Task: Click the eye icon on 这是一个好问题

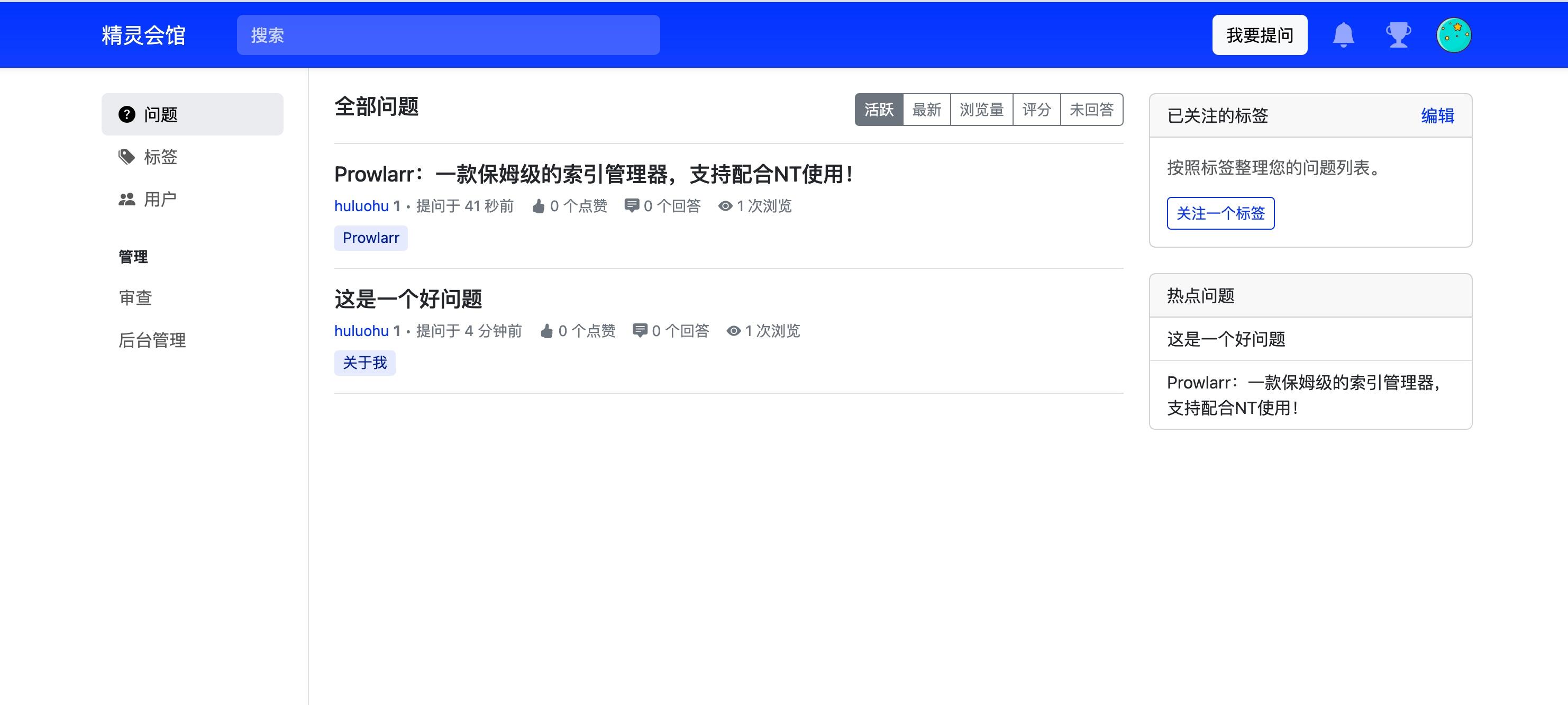Action: tap(733, 331)
